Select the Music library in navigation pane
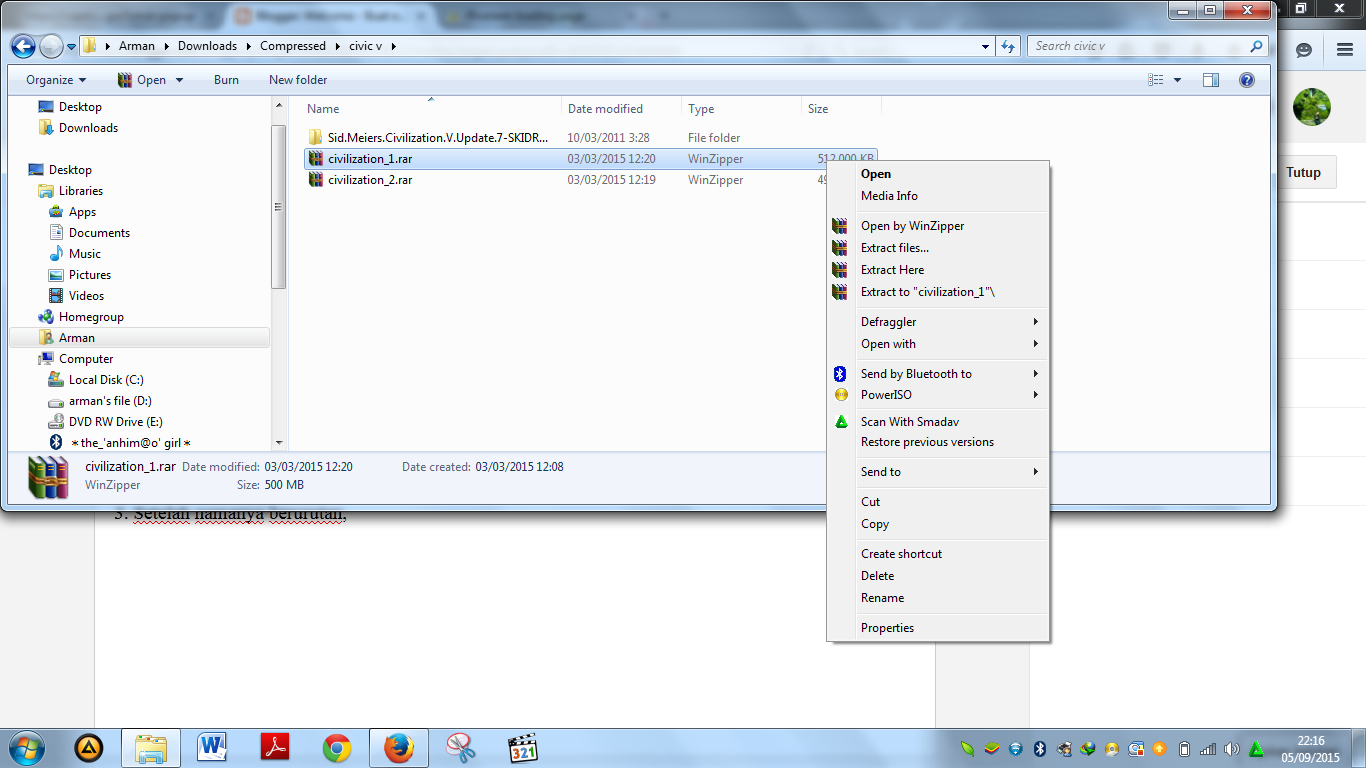The image size is (1366, 768). tap(85, 254)
